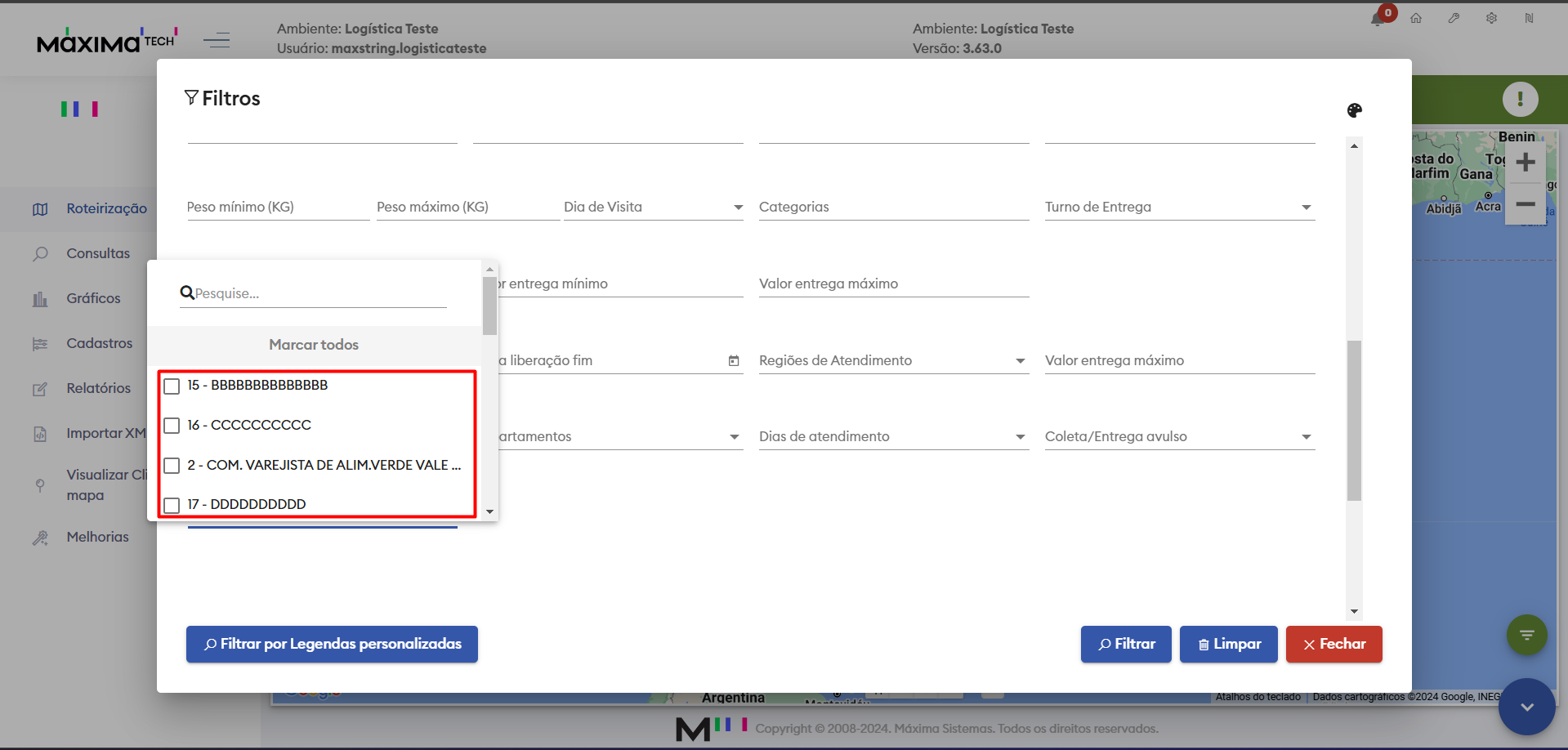Open the color palette icon in Filtros

click(1355, 110)
